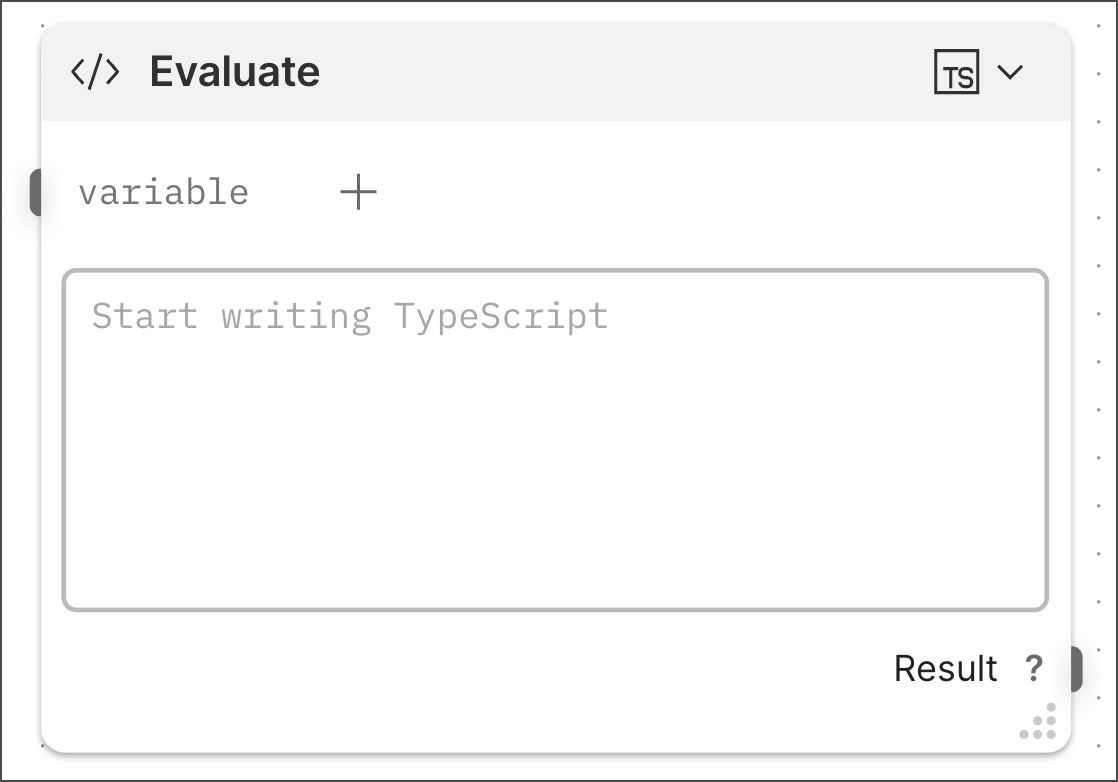Select the TS language icon
The image size is (1118, 782).
956,73
